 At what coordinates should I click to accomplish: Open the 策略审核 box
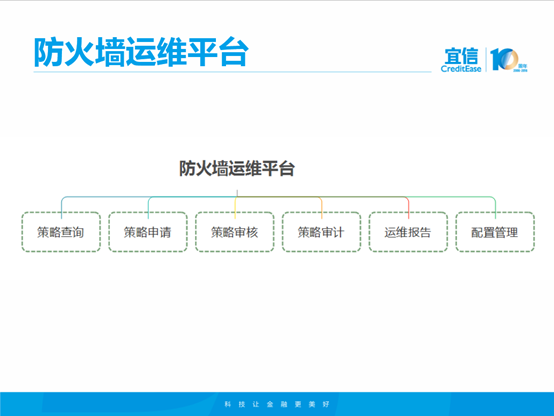coord(235,232)
